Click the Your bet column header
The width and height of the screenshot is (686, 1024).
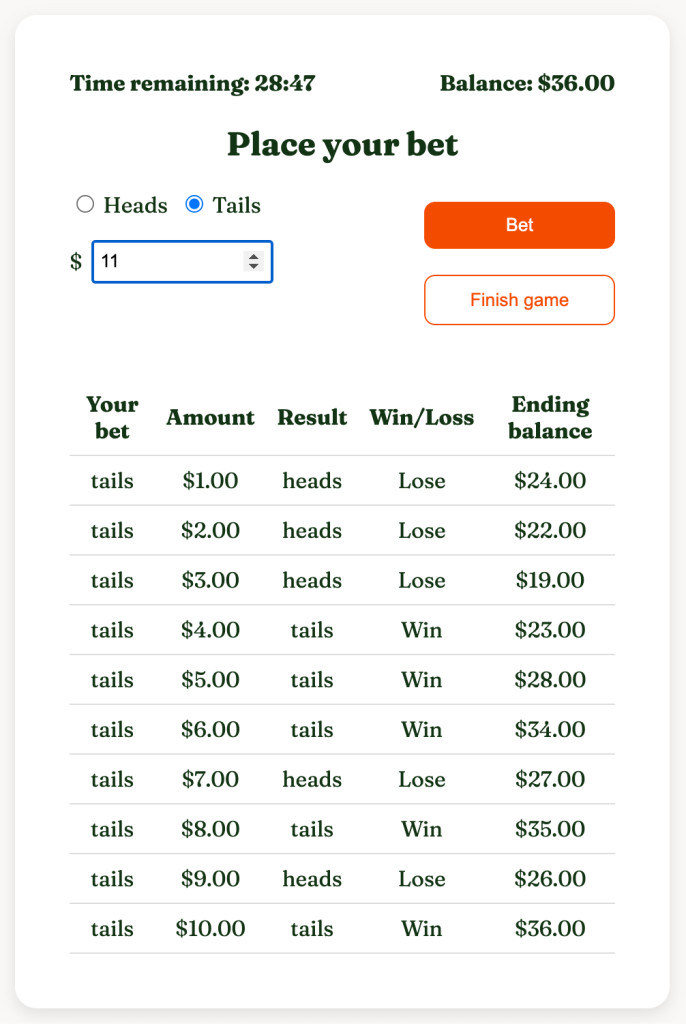112,418
